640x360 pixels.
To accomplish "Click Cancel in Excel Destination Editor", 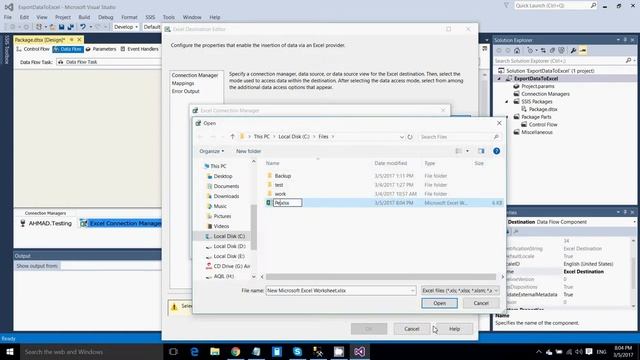I will tap(411, 329).
